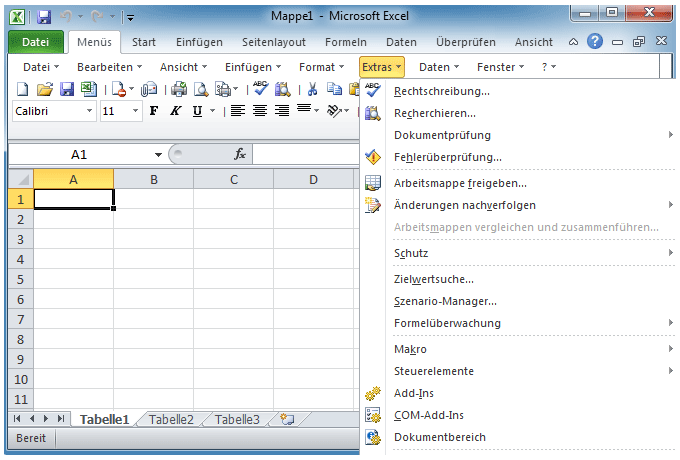The width and height of the screenshot is (680, 460).
Task: Open the classic Bearbeiten menu dropdown
Action: [x=109, y=67]
